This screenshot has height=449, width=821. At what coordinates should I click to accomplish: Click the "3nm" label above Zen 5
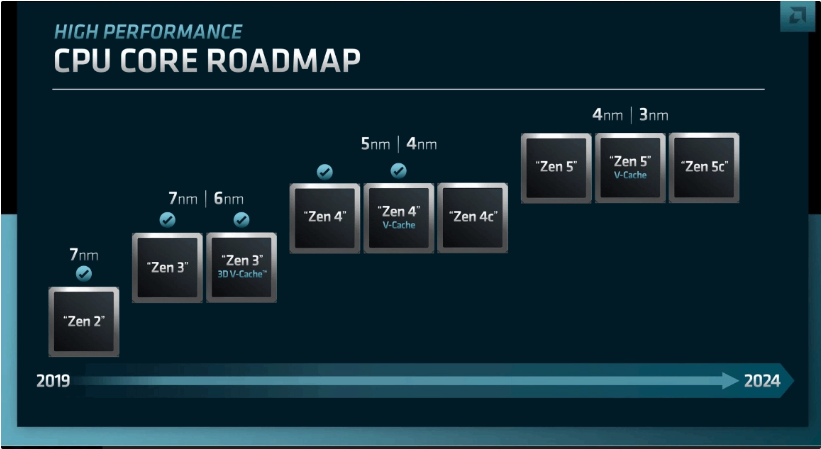pos(653,115)
